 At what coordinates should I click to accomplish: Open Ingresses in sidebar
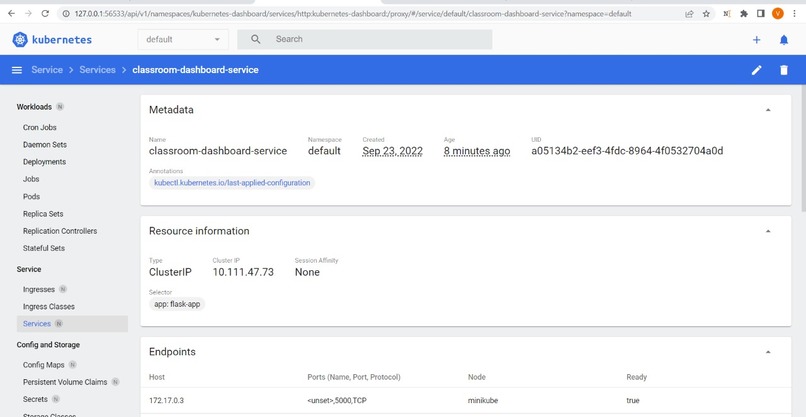pos(39,289)
